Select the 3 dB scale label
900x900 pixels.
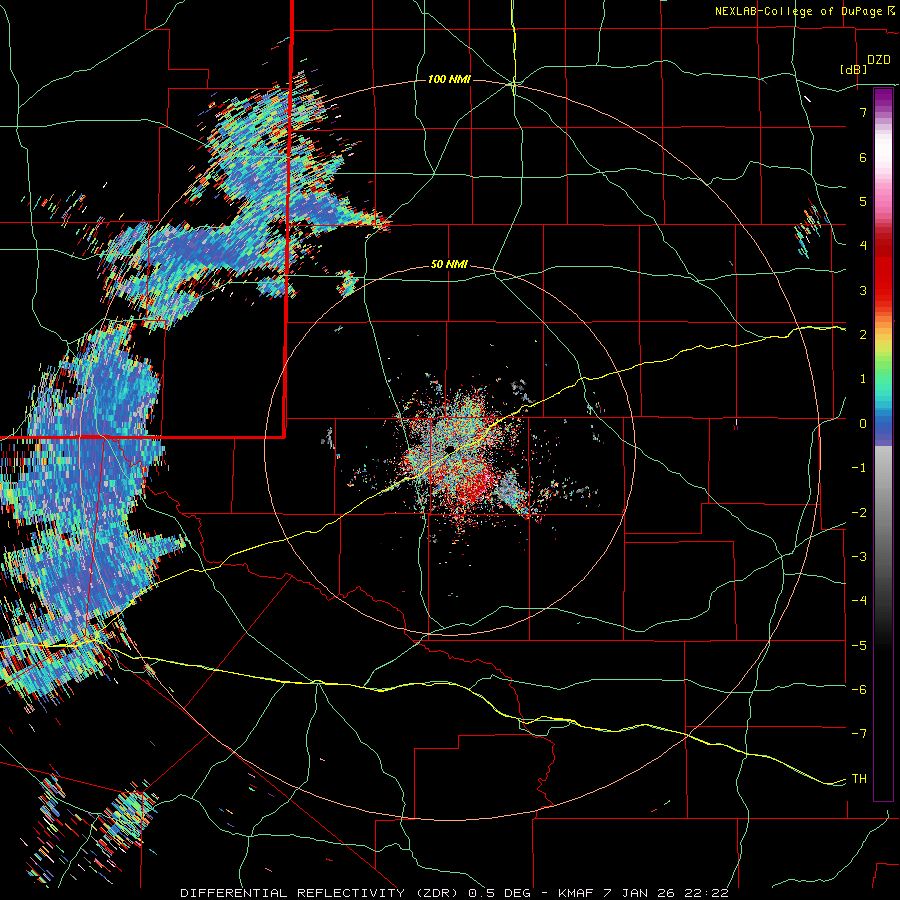click(x=863, y=290)
